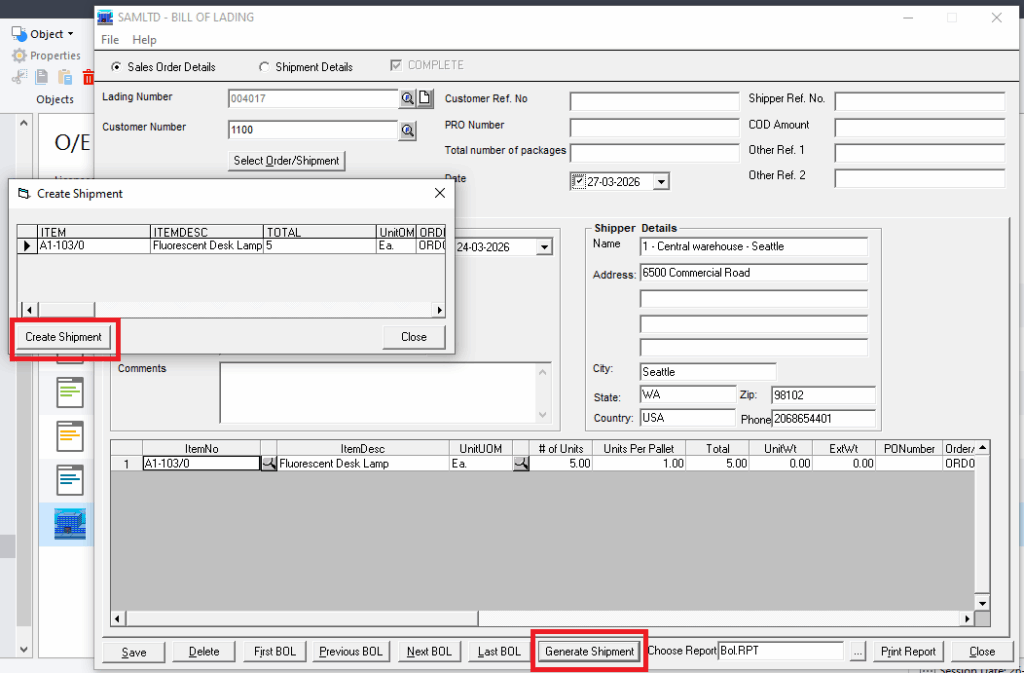The image size is (1024, 673).
Task: Select the Shipment Details radio button
Action: pos(264,67)
